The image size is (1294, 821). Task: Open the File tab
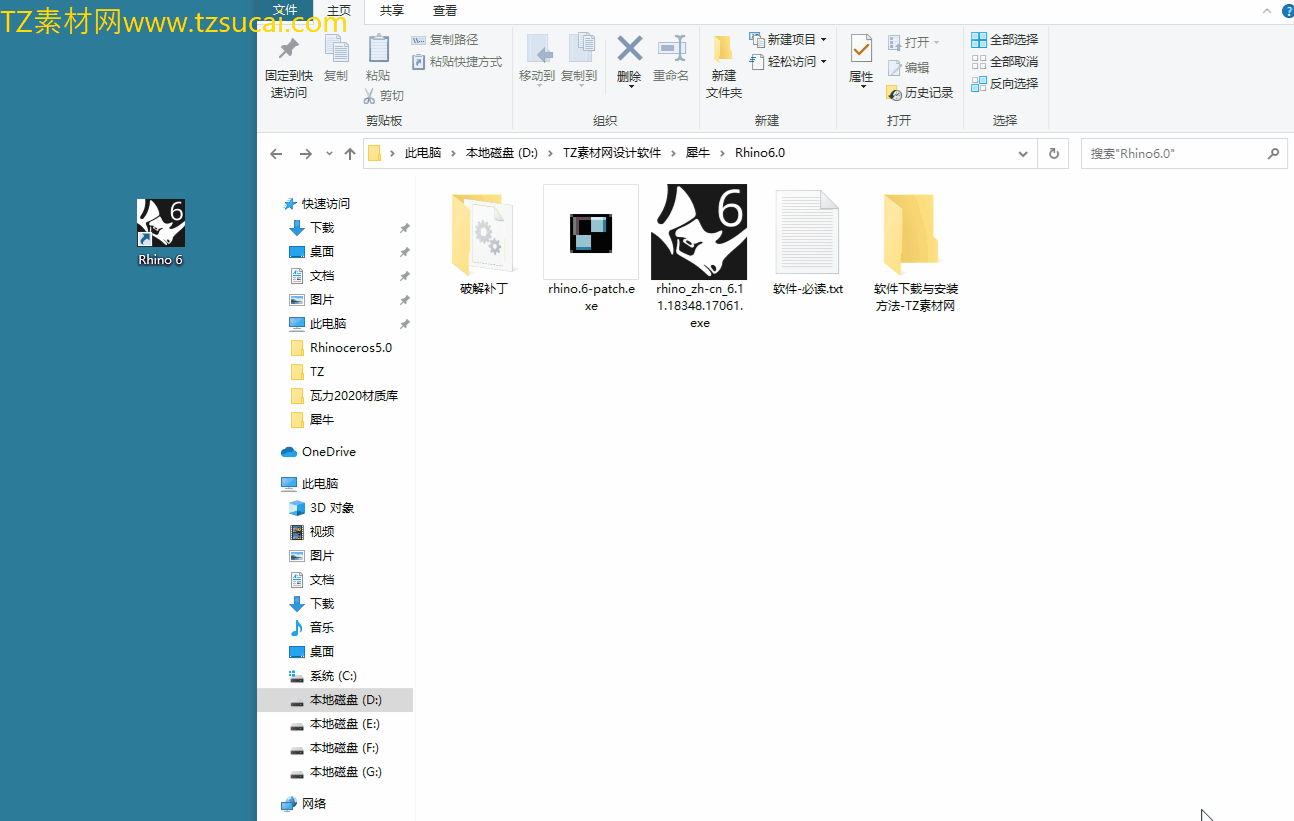(285, 11)
